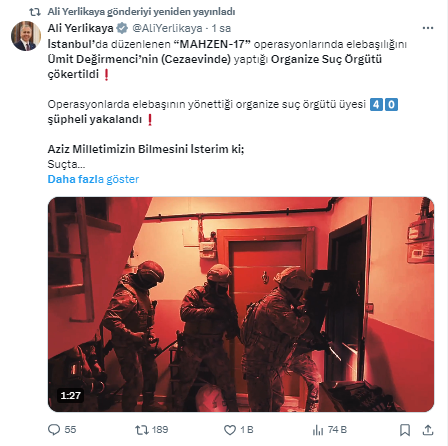Screen dimensions: 448x446
Task: Open 'Ali Yerlikaya gönderiyi yeniden yayınladı' link
Action: pos(141,12)
